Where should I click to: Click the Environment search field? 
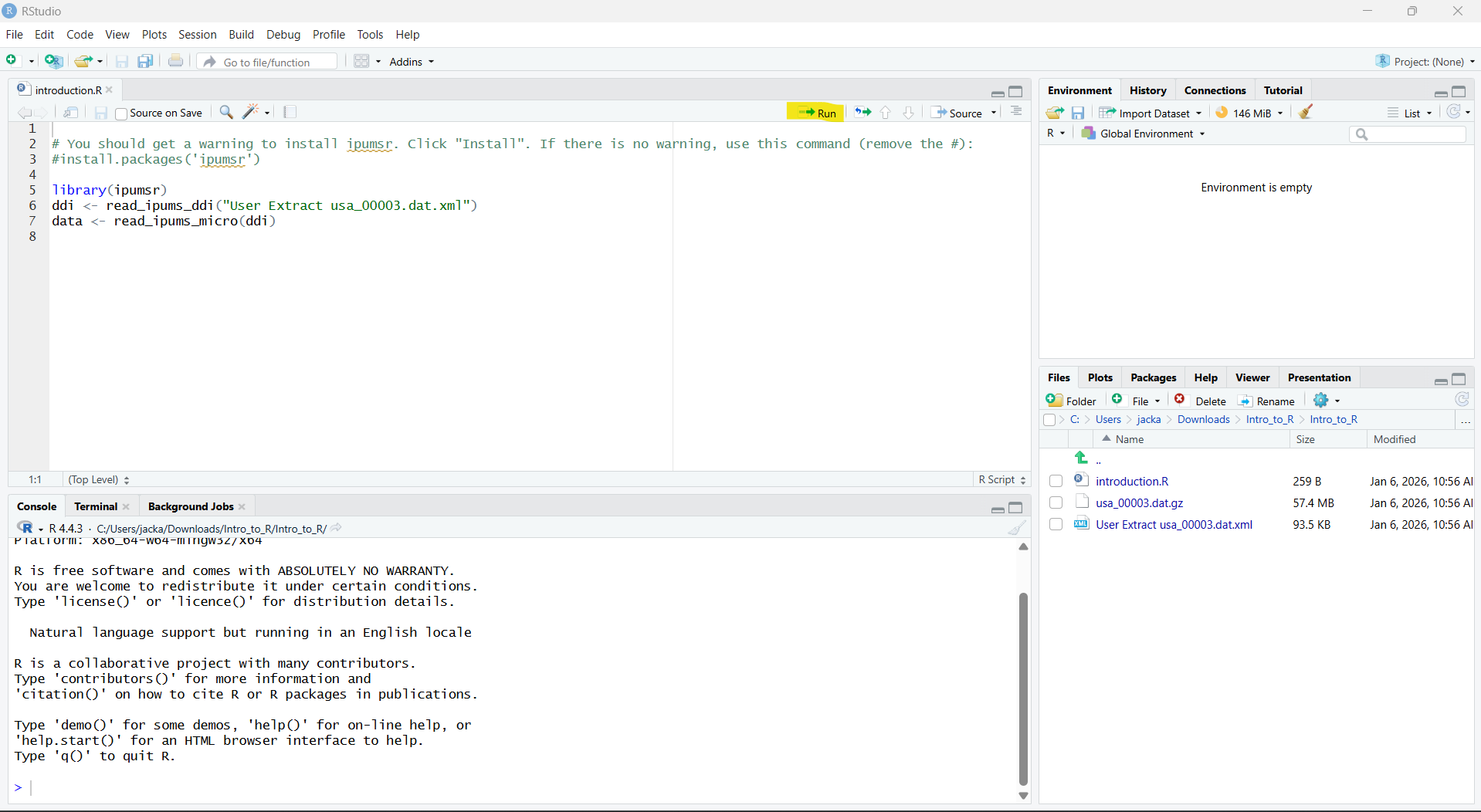(1408, 134)
